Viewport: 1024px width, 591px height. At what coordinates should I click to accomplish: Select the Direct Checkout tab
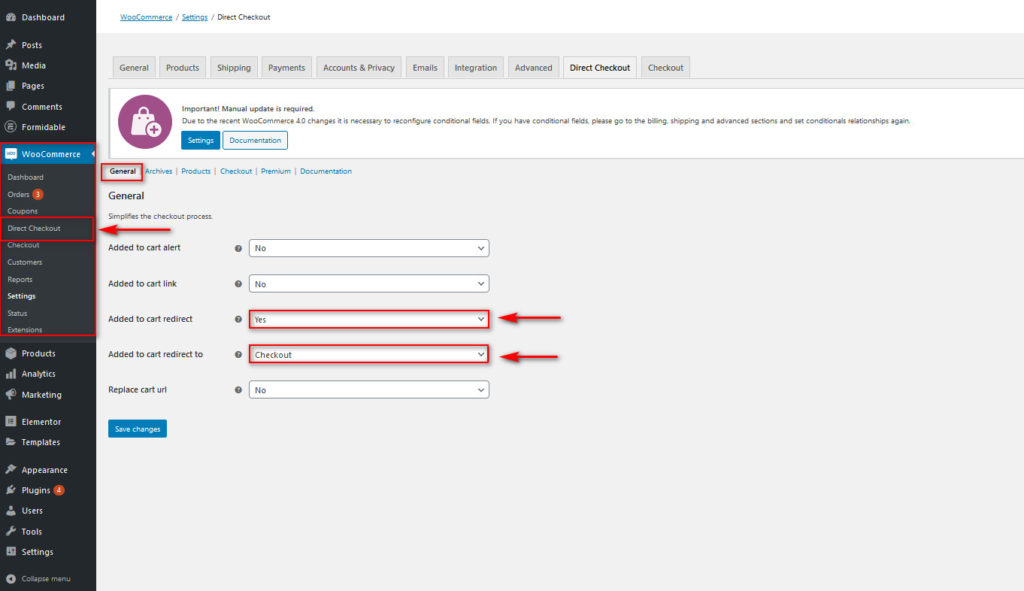tap(600, 67)
